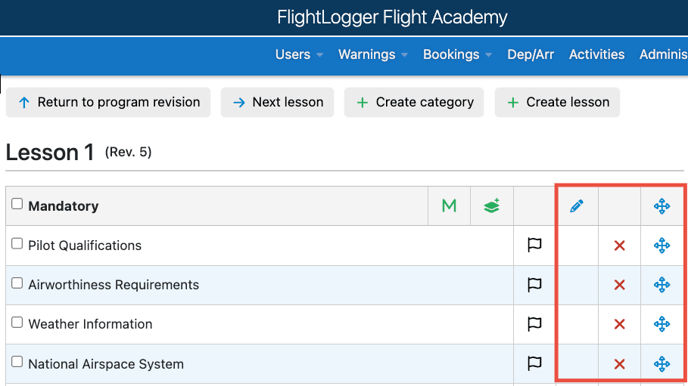The image size is (688, 386).
Task: Edit the Mandatory category with pencil icon
Action: (x=577, y=206)
